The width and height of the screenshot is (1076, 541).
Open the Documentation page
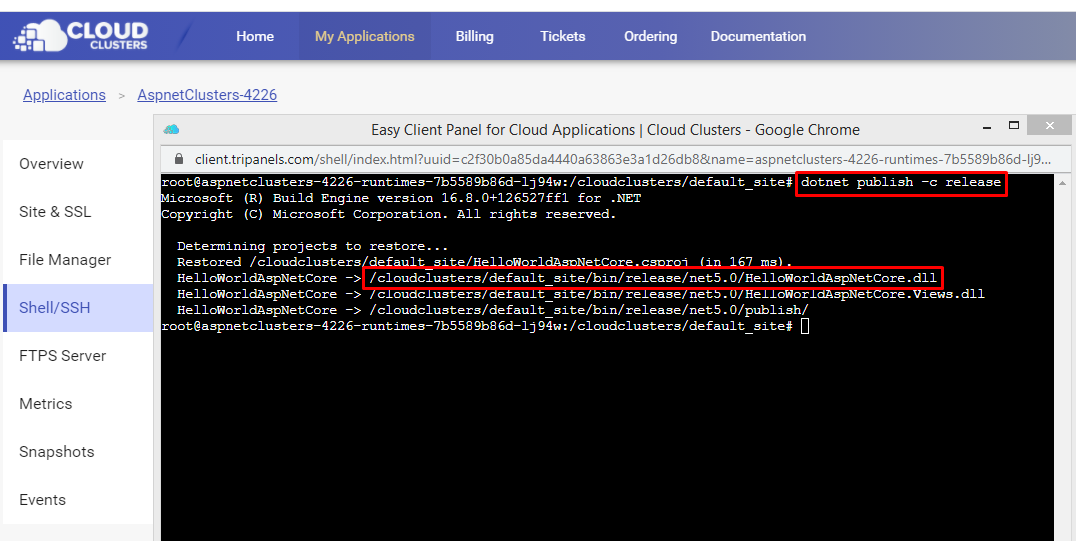758,36
